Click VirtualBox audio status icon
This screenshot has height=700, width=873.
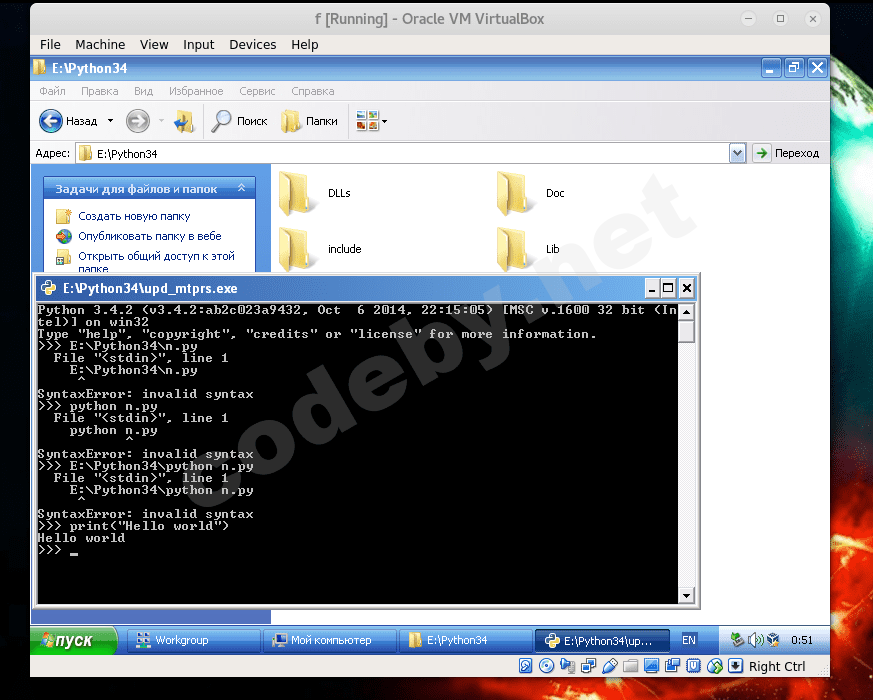point(568,666)
